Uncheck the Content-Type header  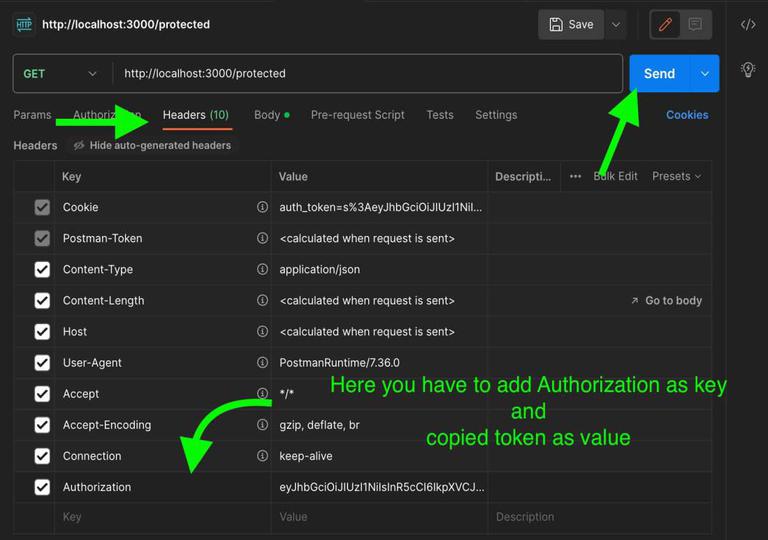[x=42, y=269]
